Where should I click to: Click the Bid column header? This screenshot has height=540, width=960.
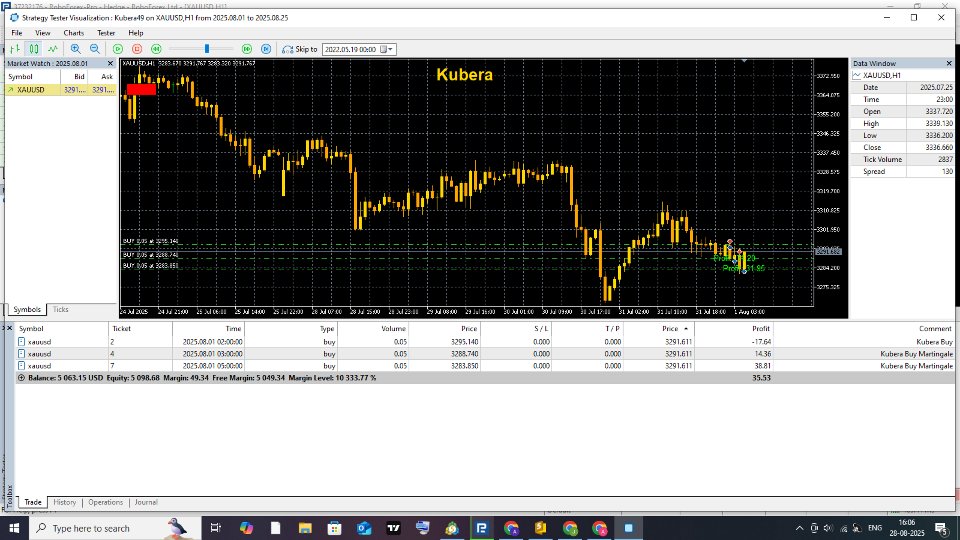tap(74, 77)
